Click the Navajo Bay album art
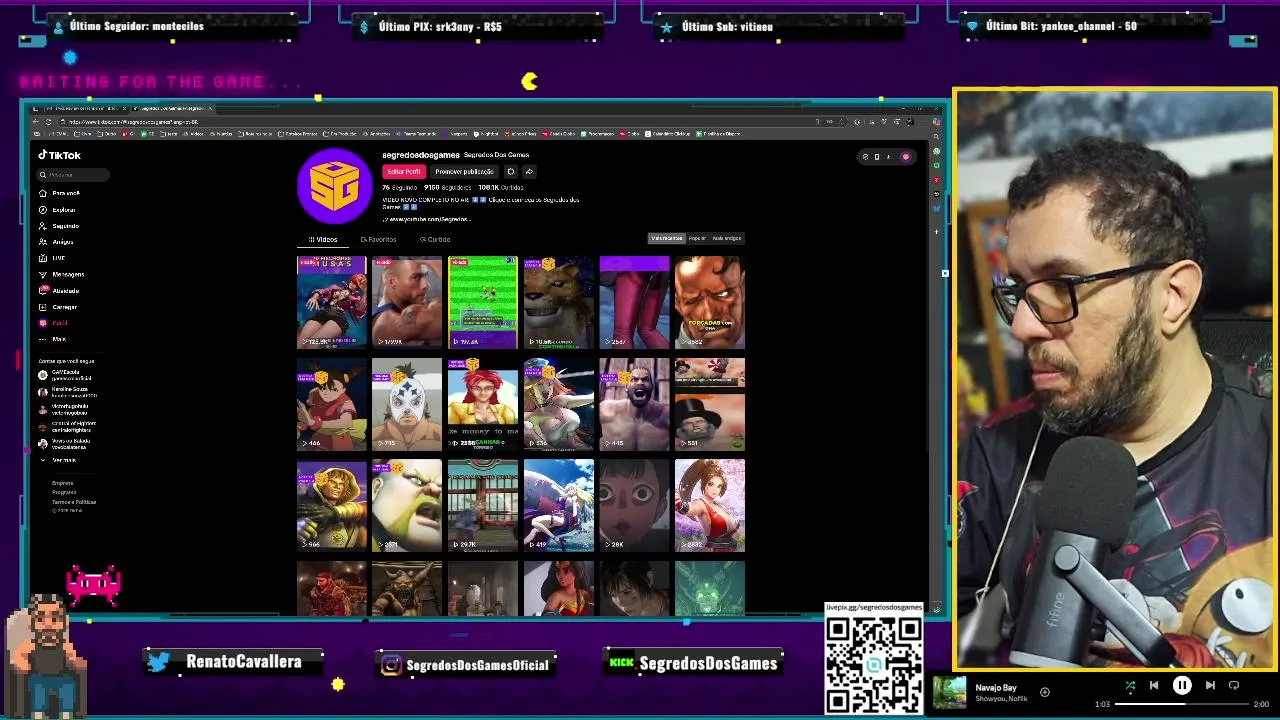The height and width of the screenshot is (720, 1280). click(x=950, y=693)
